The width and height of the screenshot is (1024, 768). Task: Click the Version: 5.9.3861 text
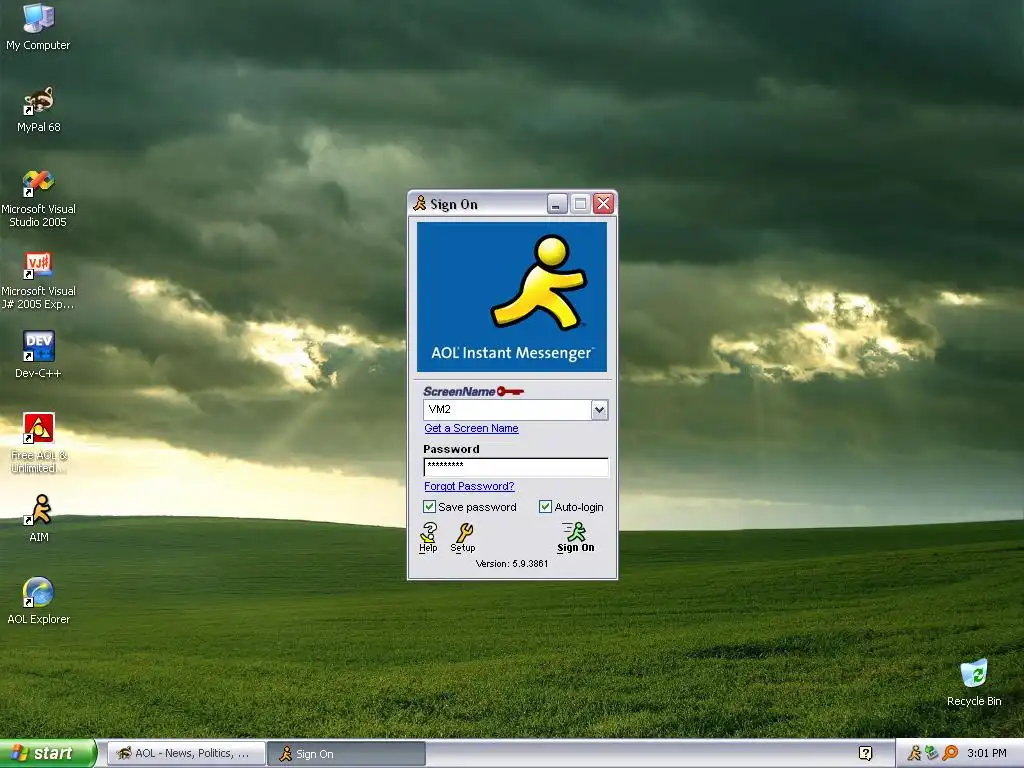coord(512,564)
